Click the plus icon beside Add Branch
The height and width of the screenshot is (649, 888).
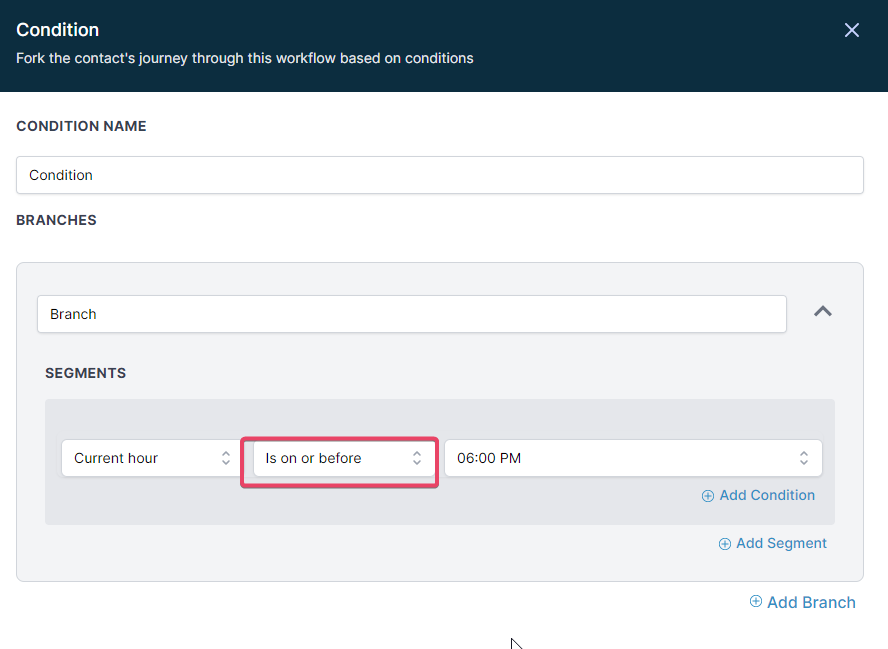click(756, 602)
